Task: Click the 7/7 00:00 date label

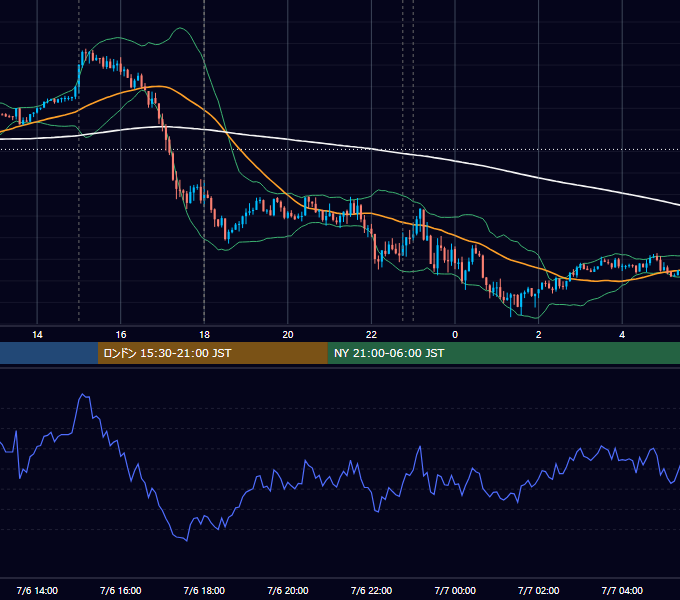Action: 455,590
